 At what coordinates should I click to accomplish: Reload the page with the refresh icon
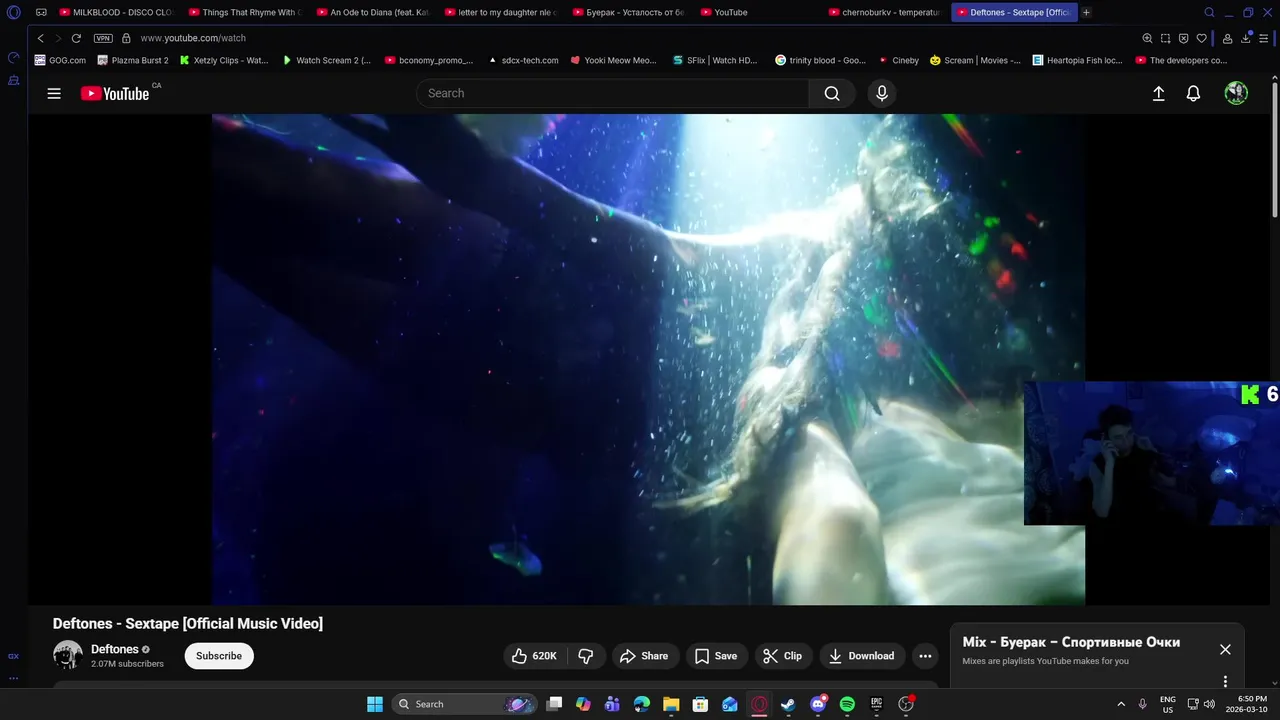(x=76, y=38)
